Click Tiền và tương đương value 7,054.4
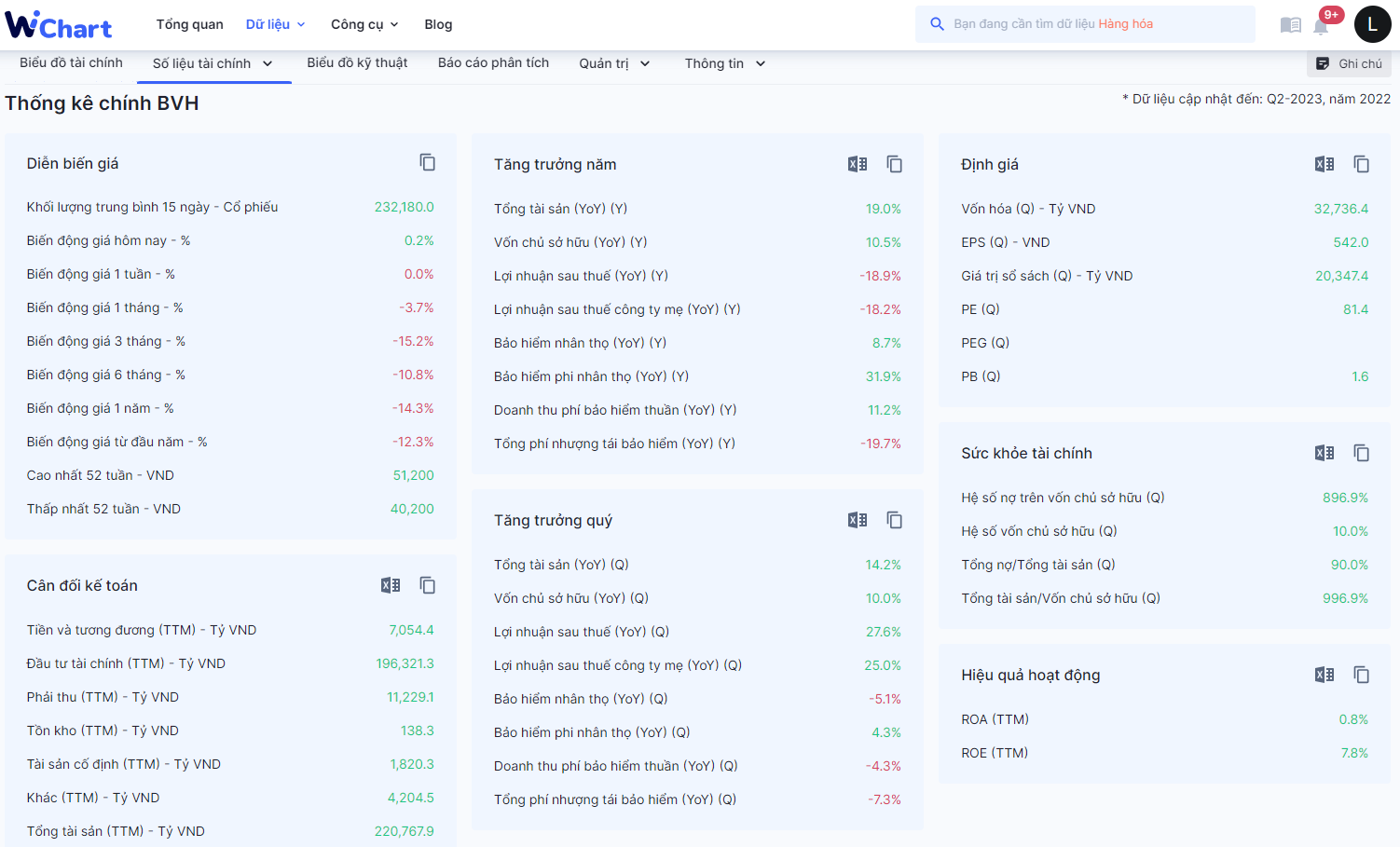 point(411,630)
